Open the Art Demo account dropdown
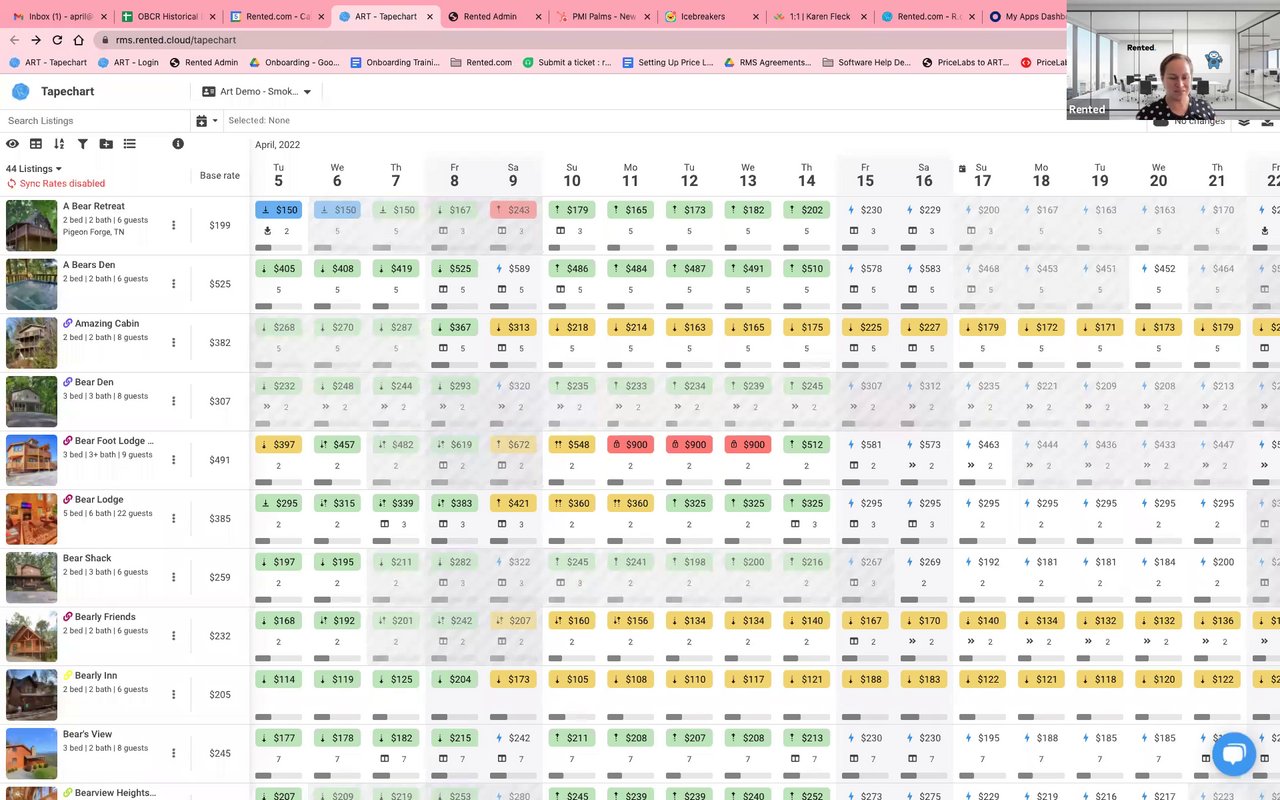1280x800 pixels. [257, 92]
